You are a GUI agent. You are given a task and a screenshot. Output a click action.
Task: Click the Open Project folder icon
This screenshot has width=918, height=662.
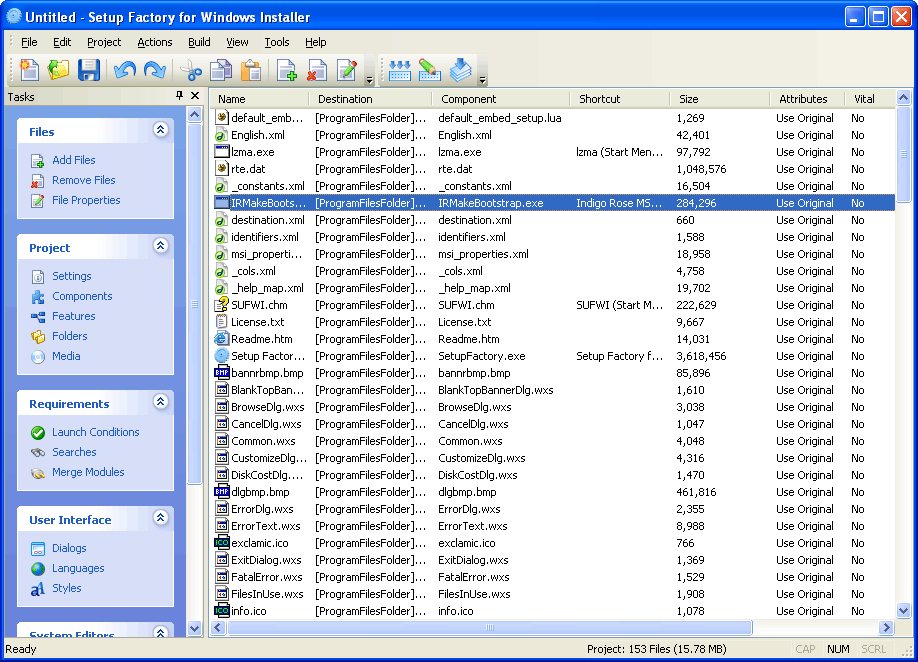point(59,70)
